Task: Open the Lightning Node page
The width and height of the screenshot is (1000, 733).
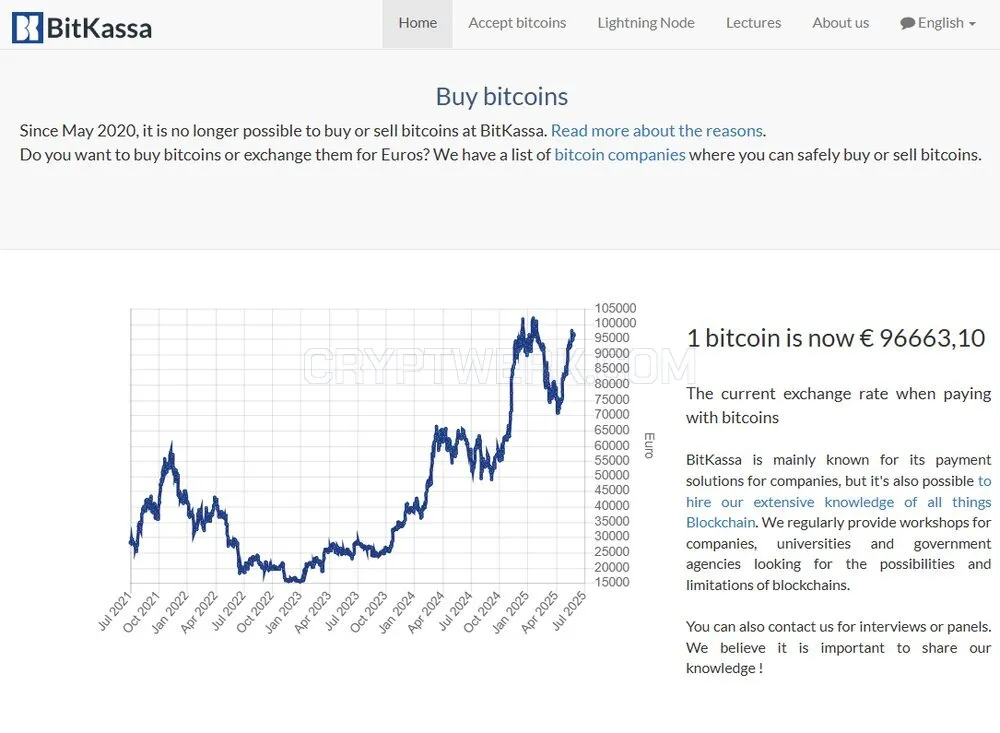Action: 646,24
